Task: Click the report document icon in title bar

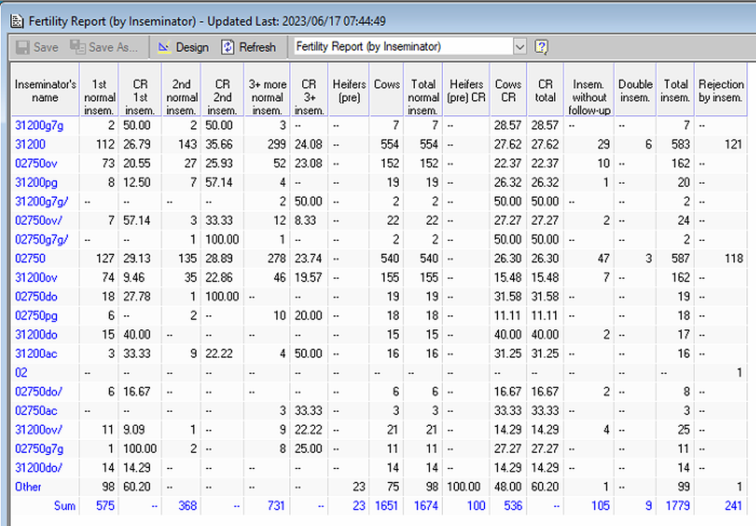Action: 17,21
